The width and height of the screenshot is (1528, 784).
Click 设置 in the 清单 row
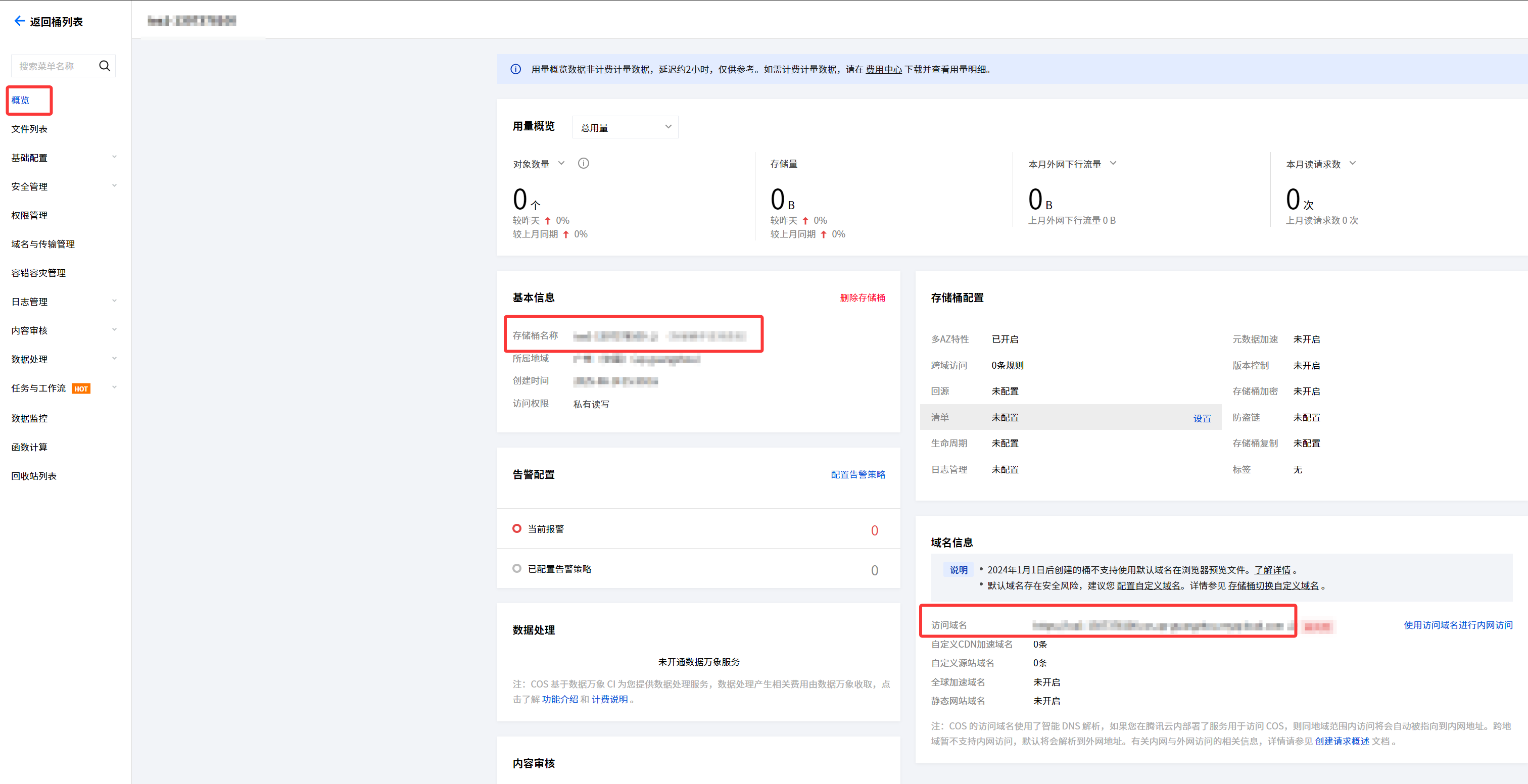point(1202,418)
